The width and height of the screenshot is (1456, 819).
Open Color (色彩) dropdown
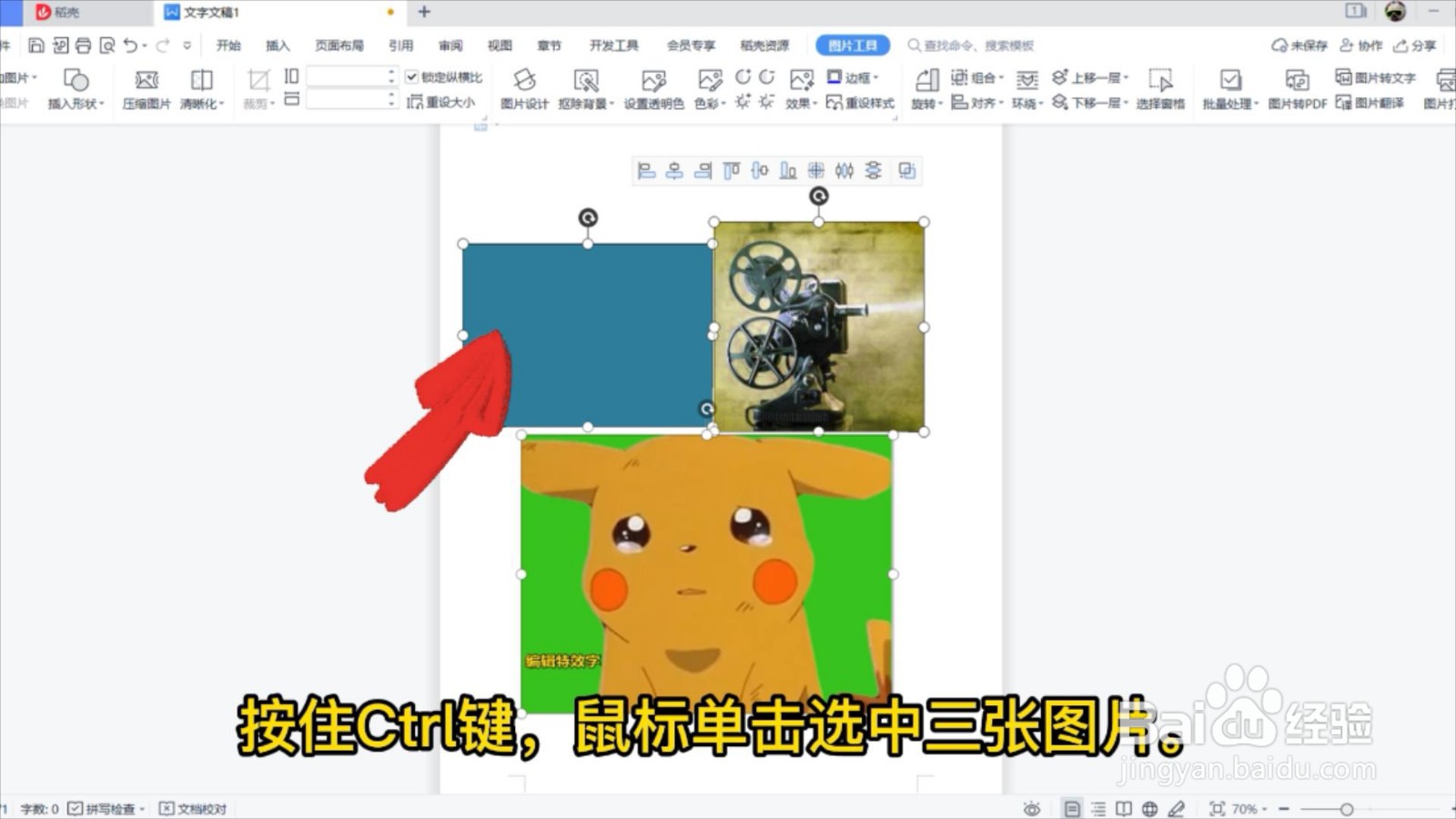pyautogui.click(x=710, y=103)
